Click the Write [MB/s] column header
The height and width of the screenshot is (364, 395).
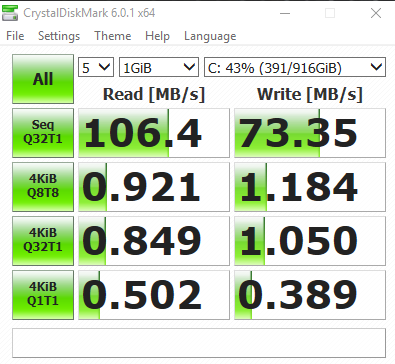(310, 95)
